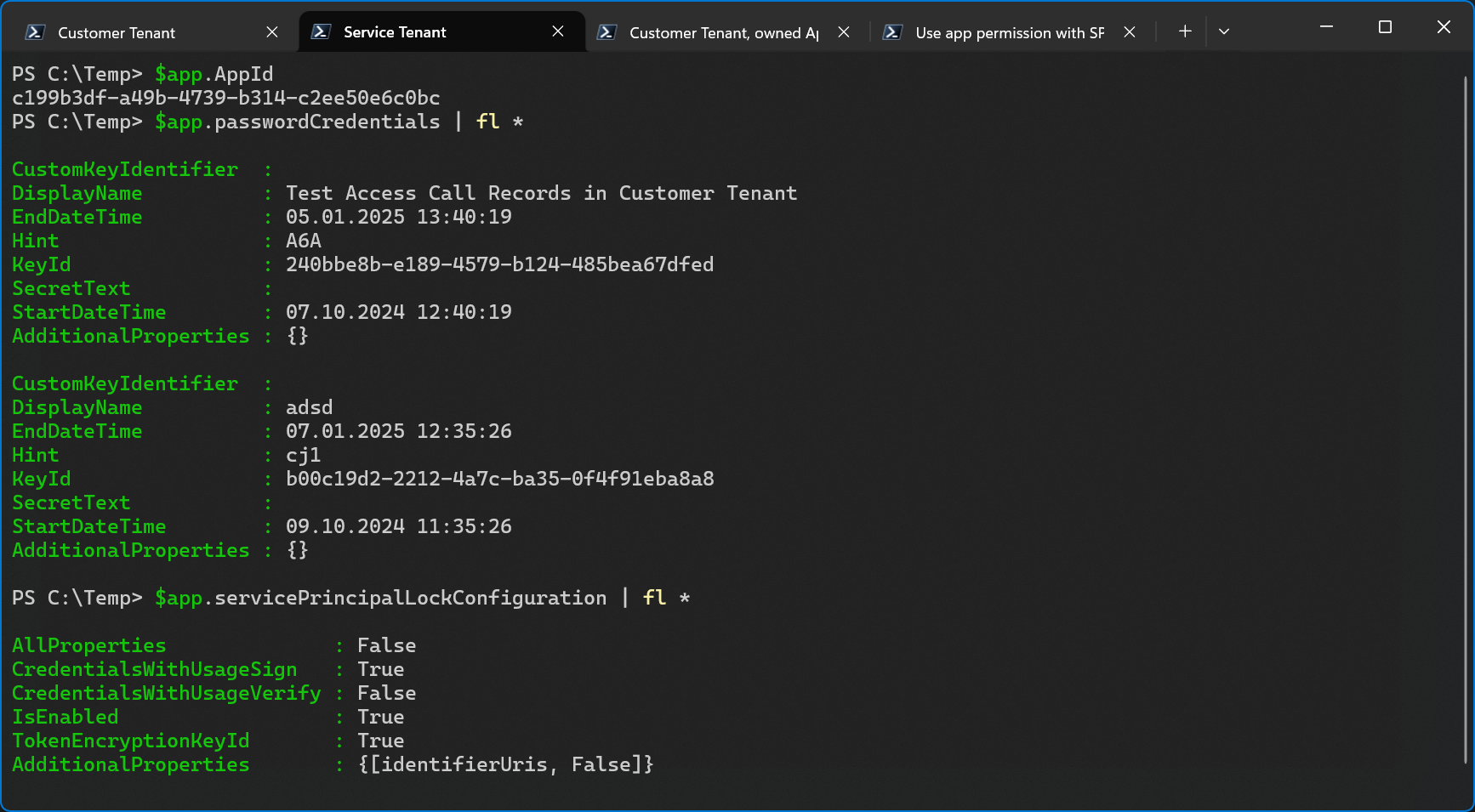Maximize the Windows Terminal window
This screenshot has width=1475, height=812.
pyautogui.click(x=1385, y=26)
